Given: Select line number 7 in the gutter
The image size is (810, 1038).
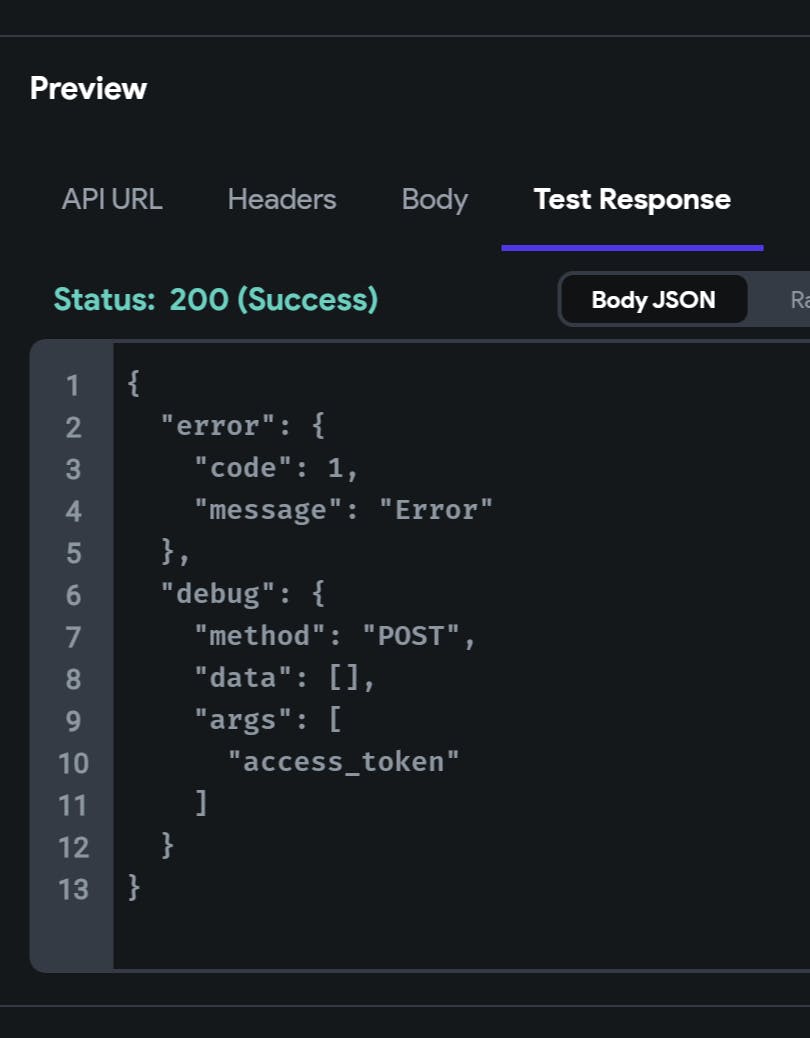Looking at the screenshot, I should 73,637.
